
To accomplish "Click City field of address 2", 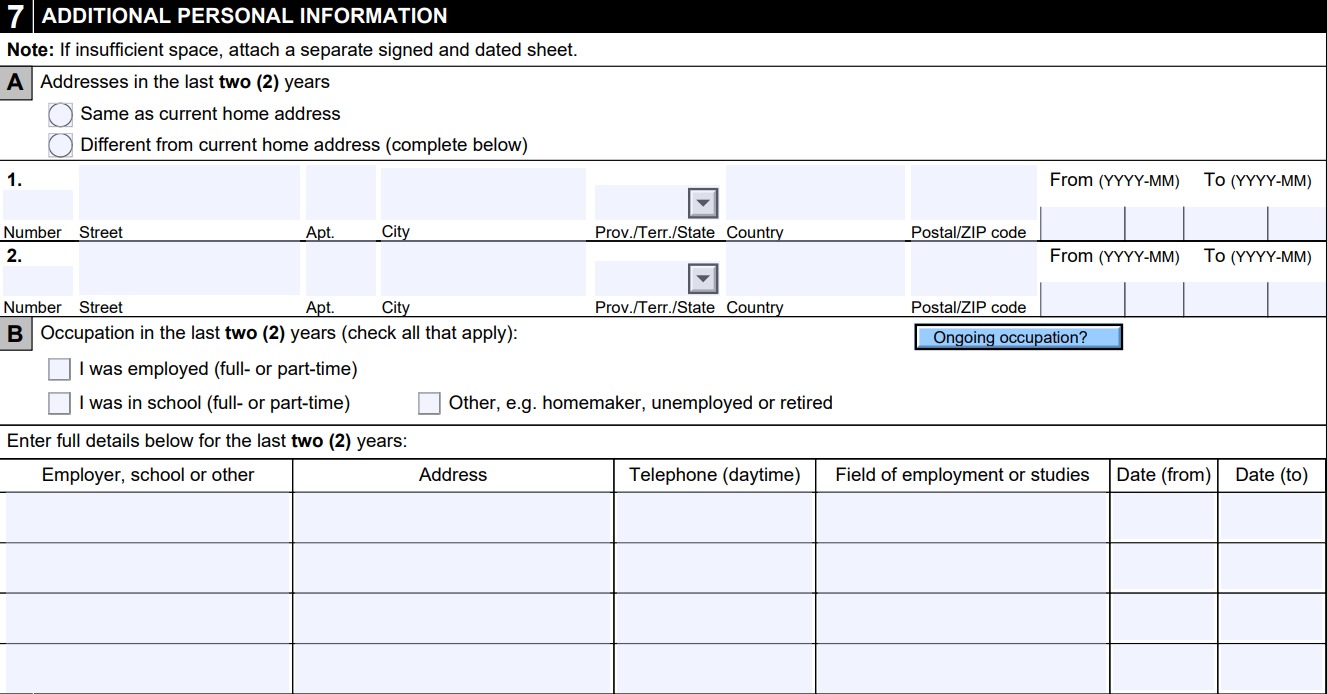I will [483, 269].
